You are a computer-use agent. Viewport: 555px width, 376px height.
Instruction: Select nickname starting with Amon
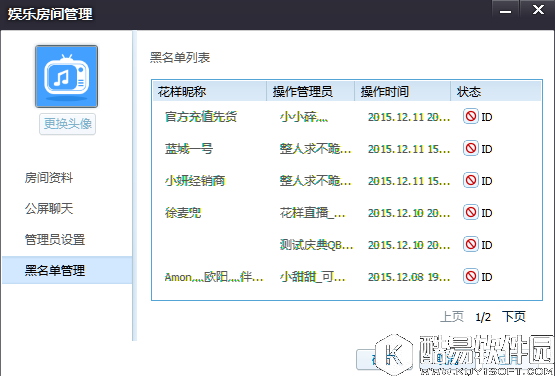tap(214, 277)
